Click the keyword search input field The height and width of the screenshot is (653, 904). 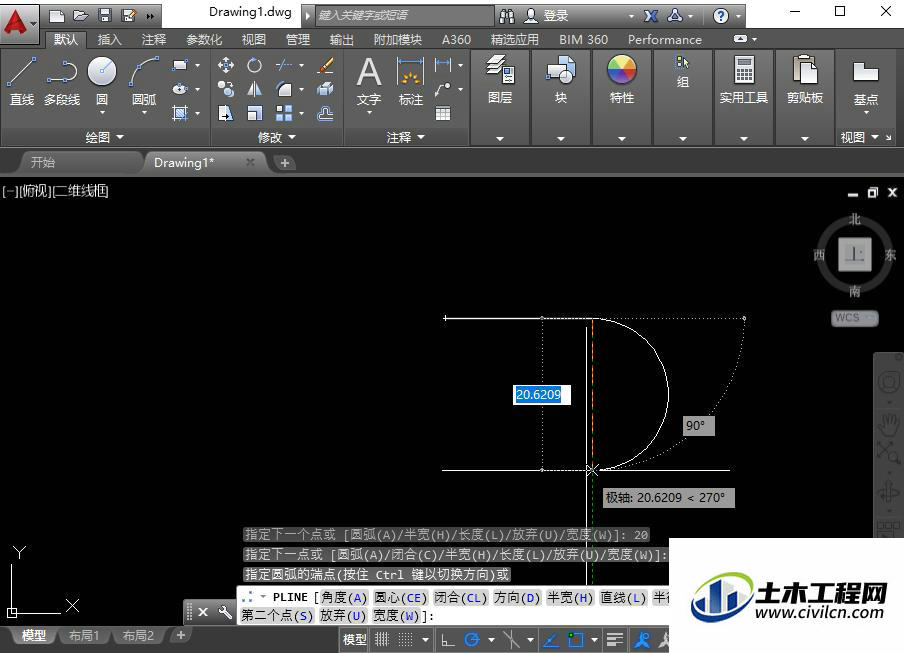click(405, 16)
